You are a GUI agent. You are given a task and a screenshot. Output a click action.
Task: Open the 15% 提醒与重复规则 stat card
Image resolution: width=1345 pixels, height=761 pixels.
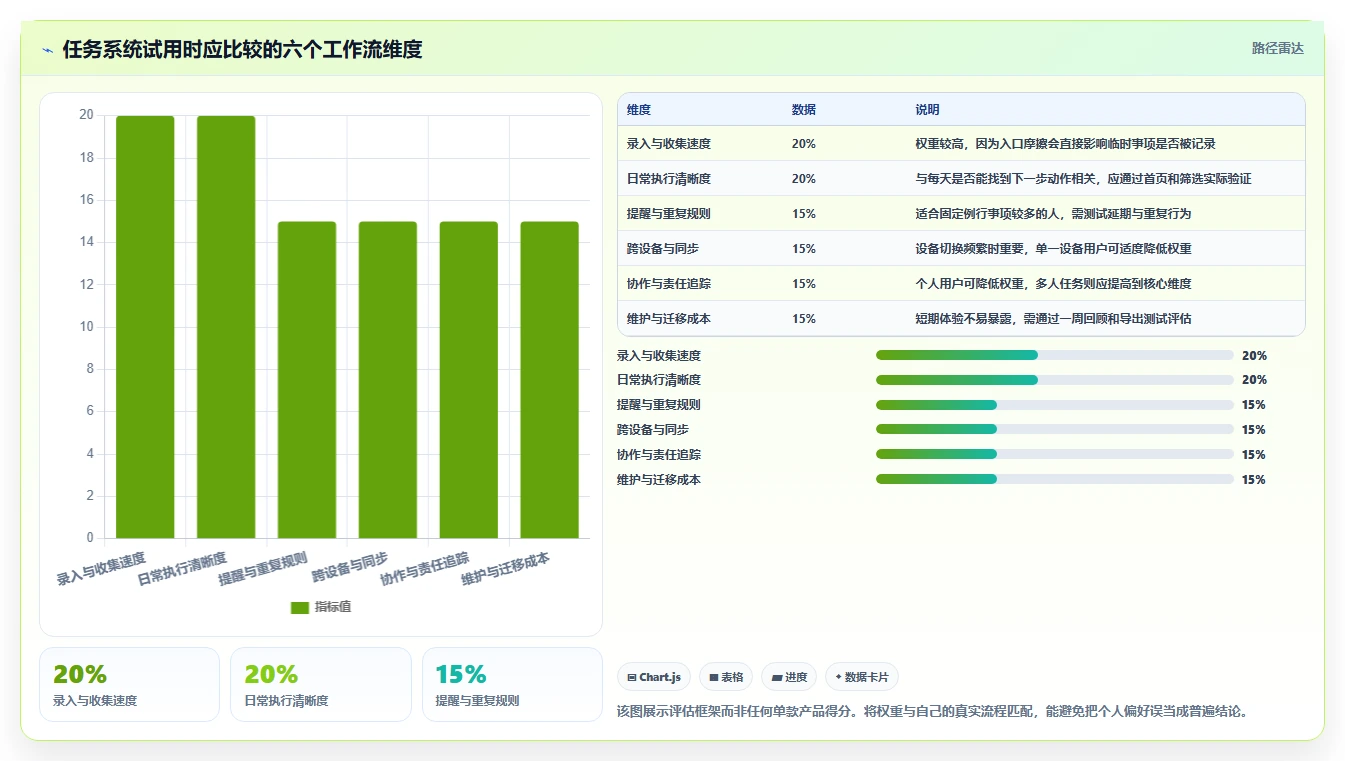(512, 684)
